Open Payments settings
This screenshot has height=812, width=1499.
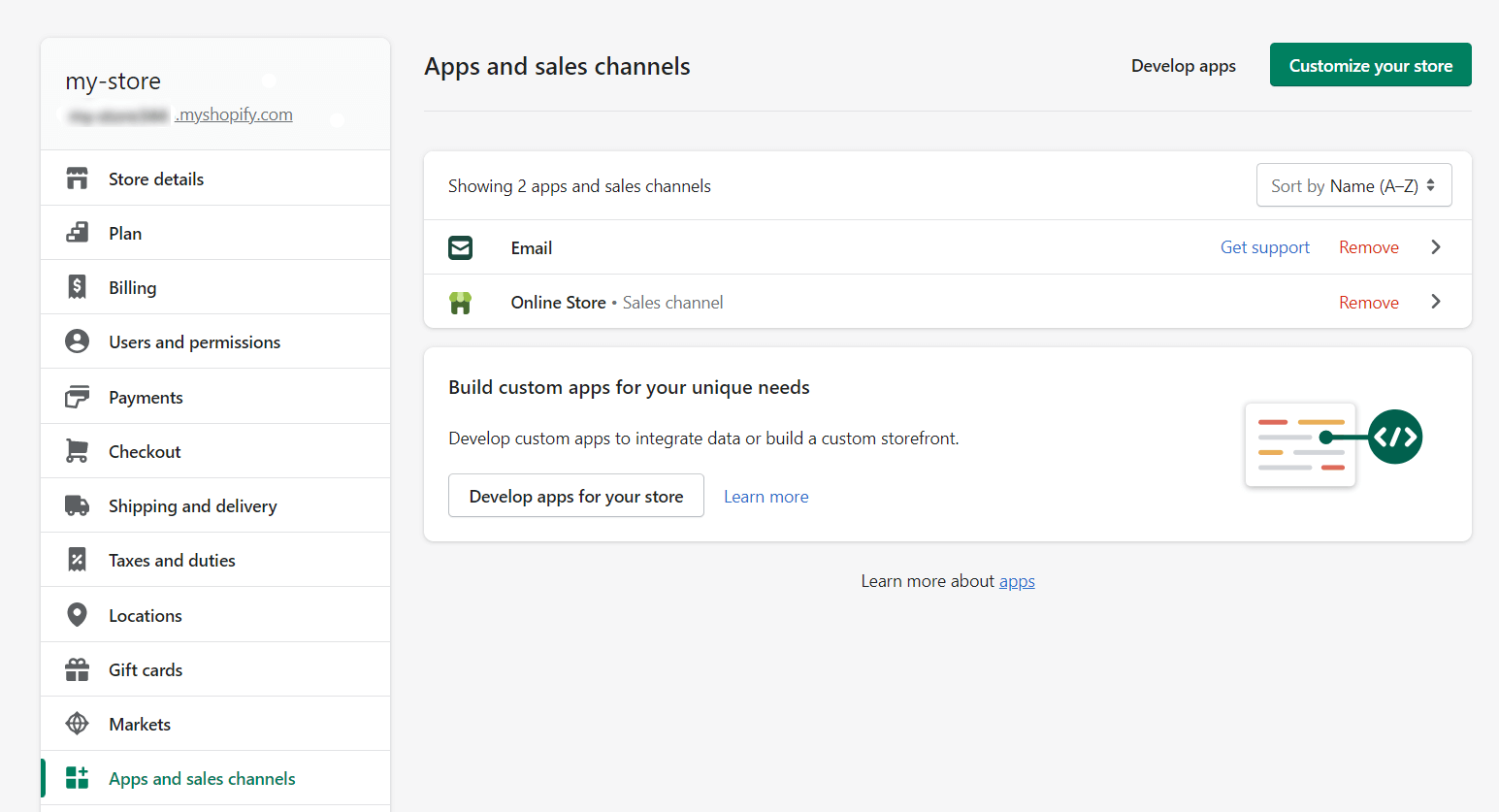point(215,397)
